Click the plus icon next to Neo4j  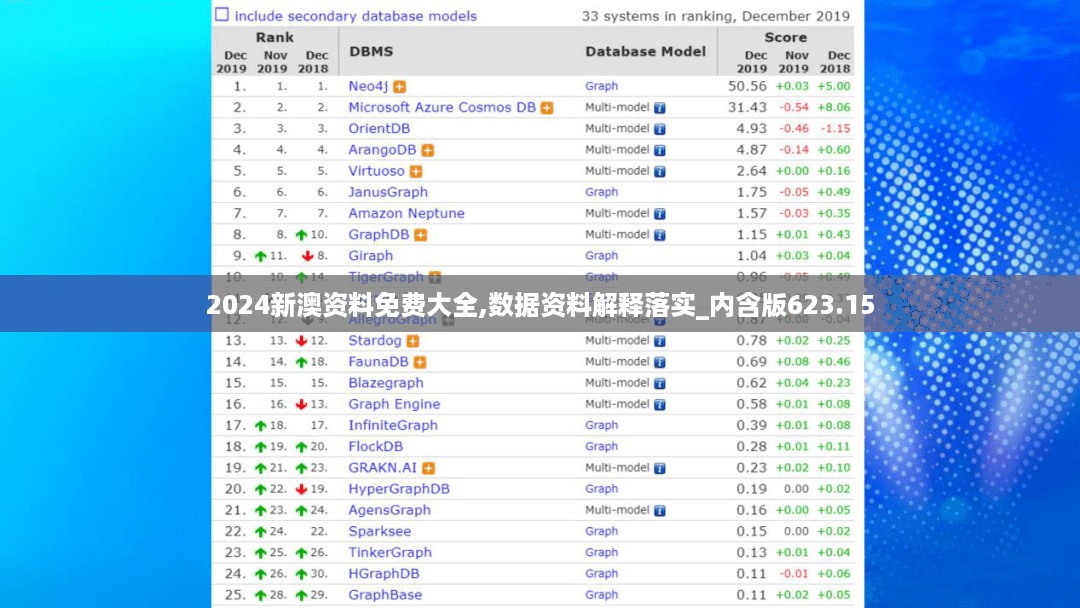click(400, 87)
